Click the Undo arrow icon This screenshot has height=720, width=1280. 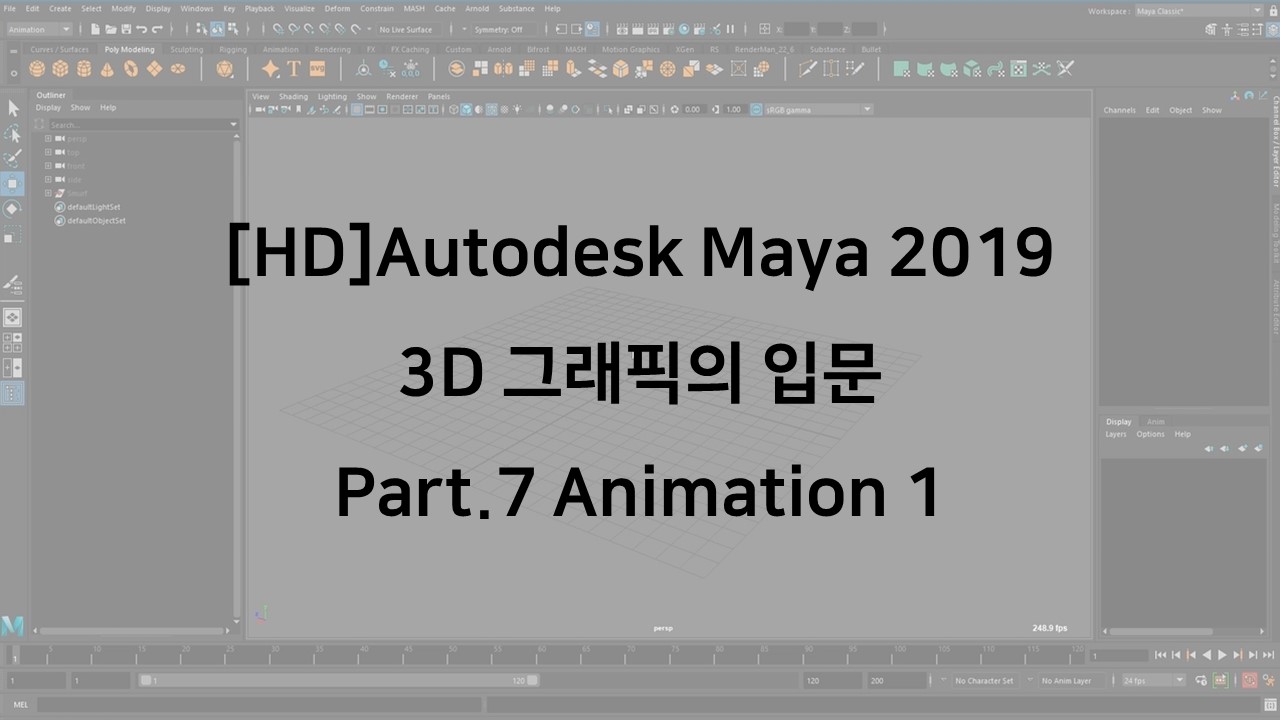141,29
